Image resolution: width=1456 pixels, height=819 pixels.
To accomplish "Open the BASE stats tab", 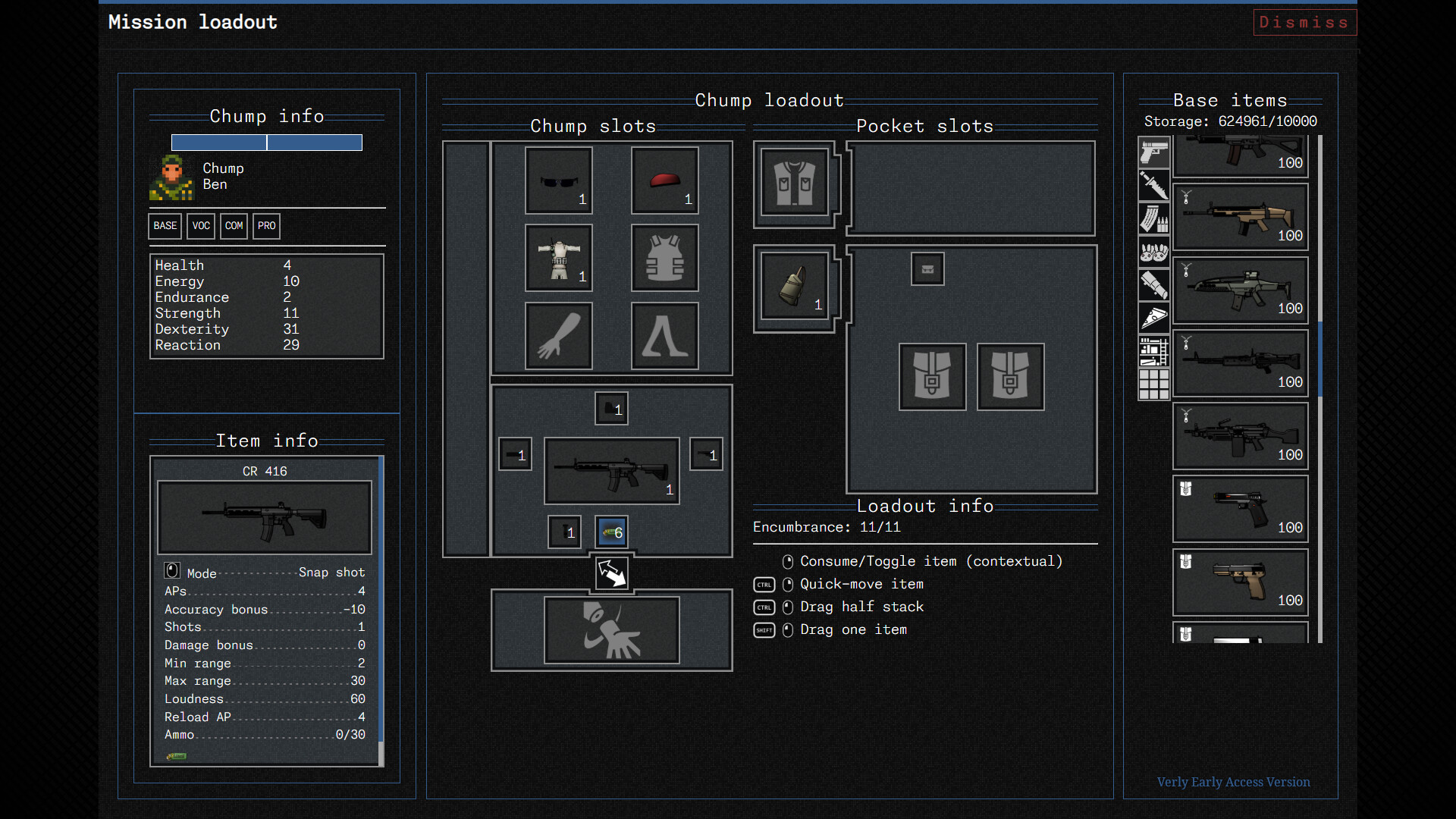I will [x=165, y=226].
